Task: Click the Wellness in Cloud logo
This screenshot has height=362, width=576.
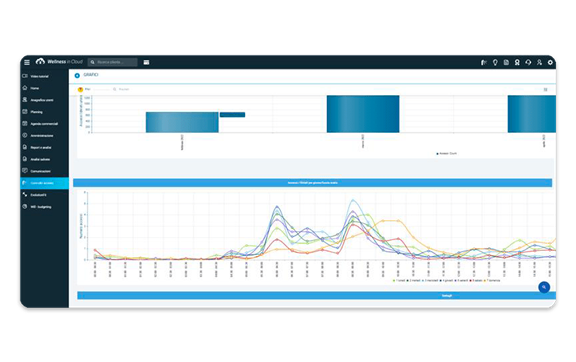Action: click(59, 61)
